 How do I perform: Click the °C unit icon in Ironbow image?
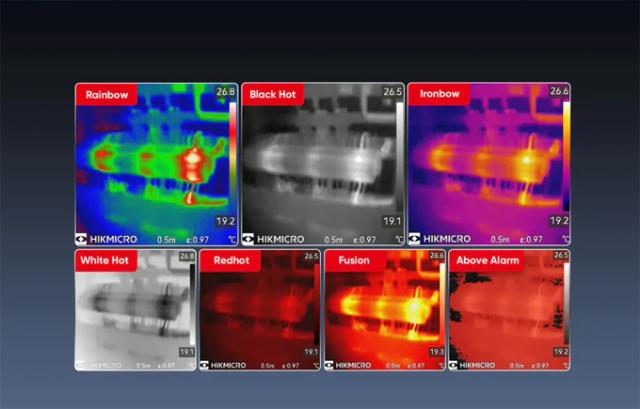(x=565, y=240)
